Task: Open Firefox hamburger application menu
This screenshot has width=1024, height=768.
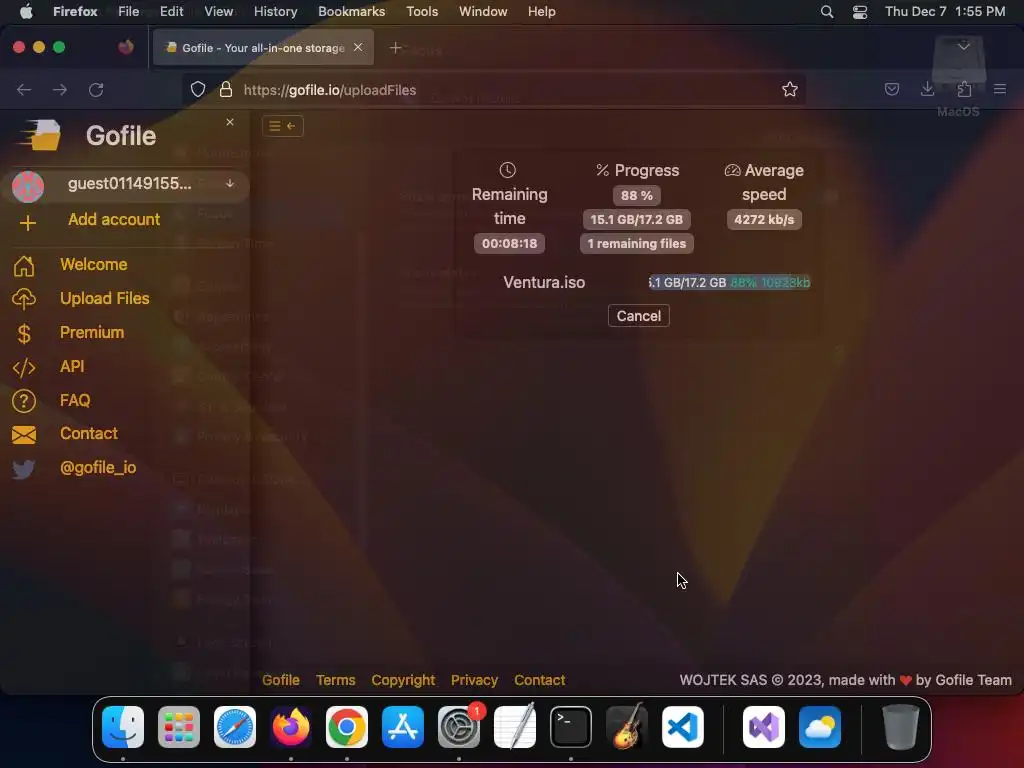Action: pyautogui.click(x=1000, y=89)
